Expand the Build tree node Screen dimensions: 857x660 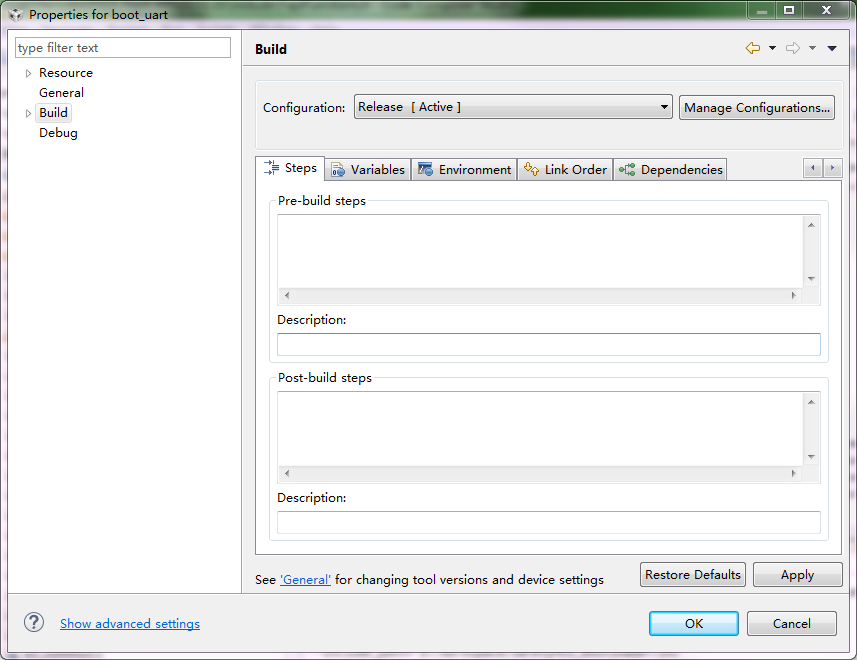(28, 113)
